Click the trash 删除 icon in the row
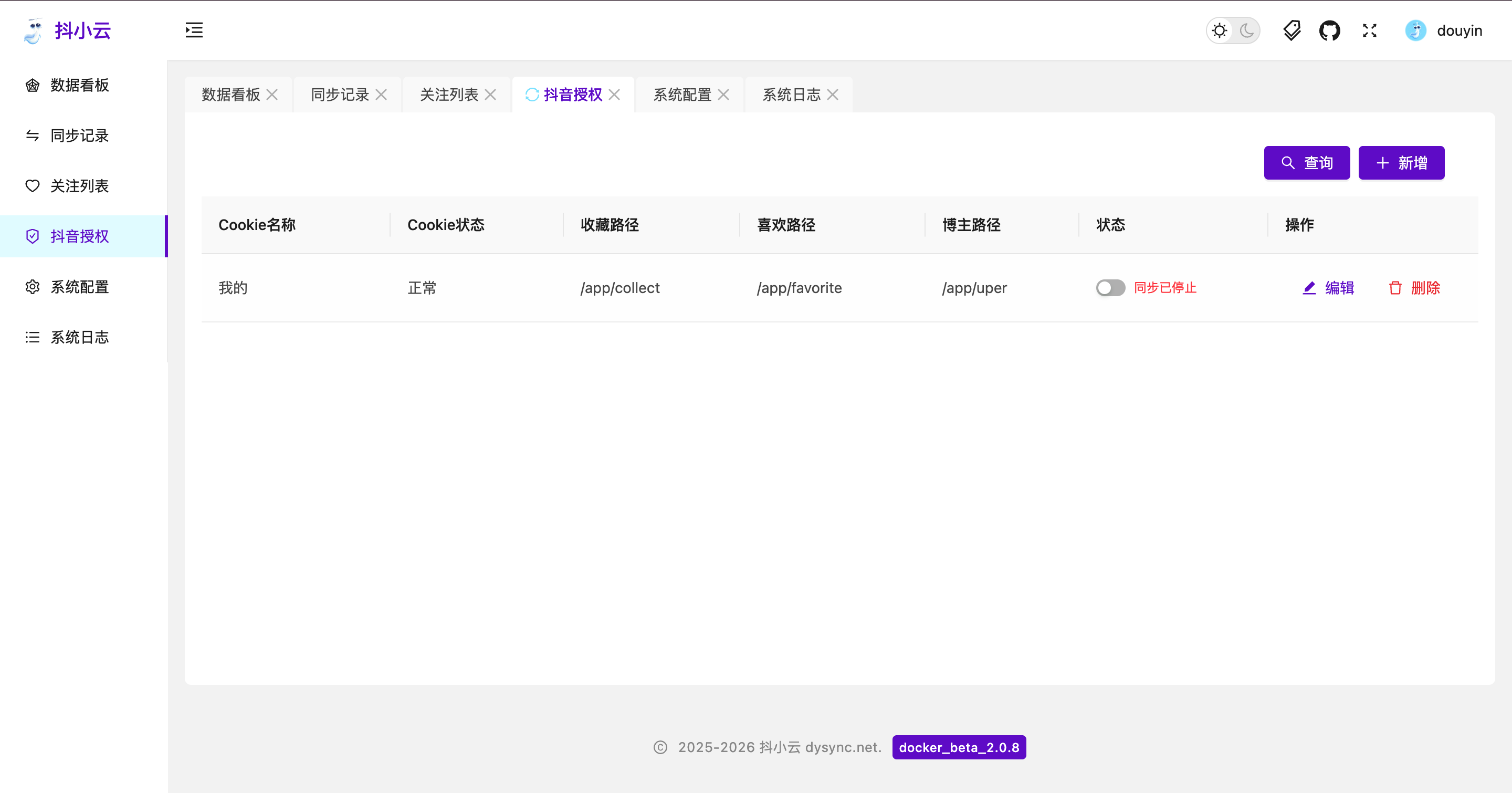The height and width of the screenshot is (793, 1512). coord(1395,288)
